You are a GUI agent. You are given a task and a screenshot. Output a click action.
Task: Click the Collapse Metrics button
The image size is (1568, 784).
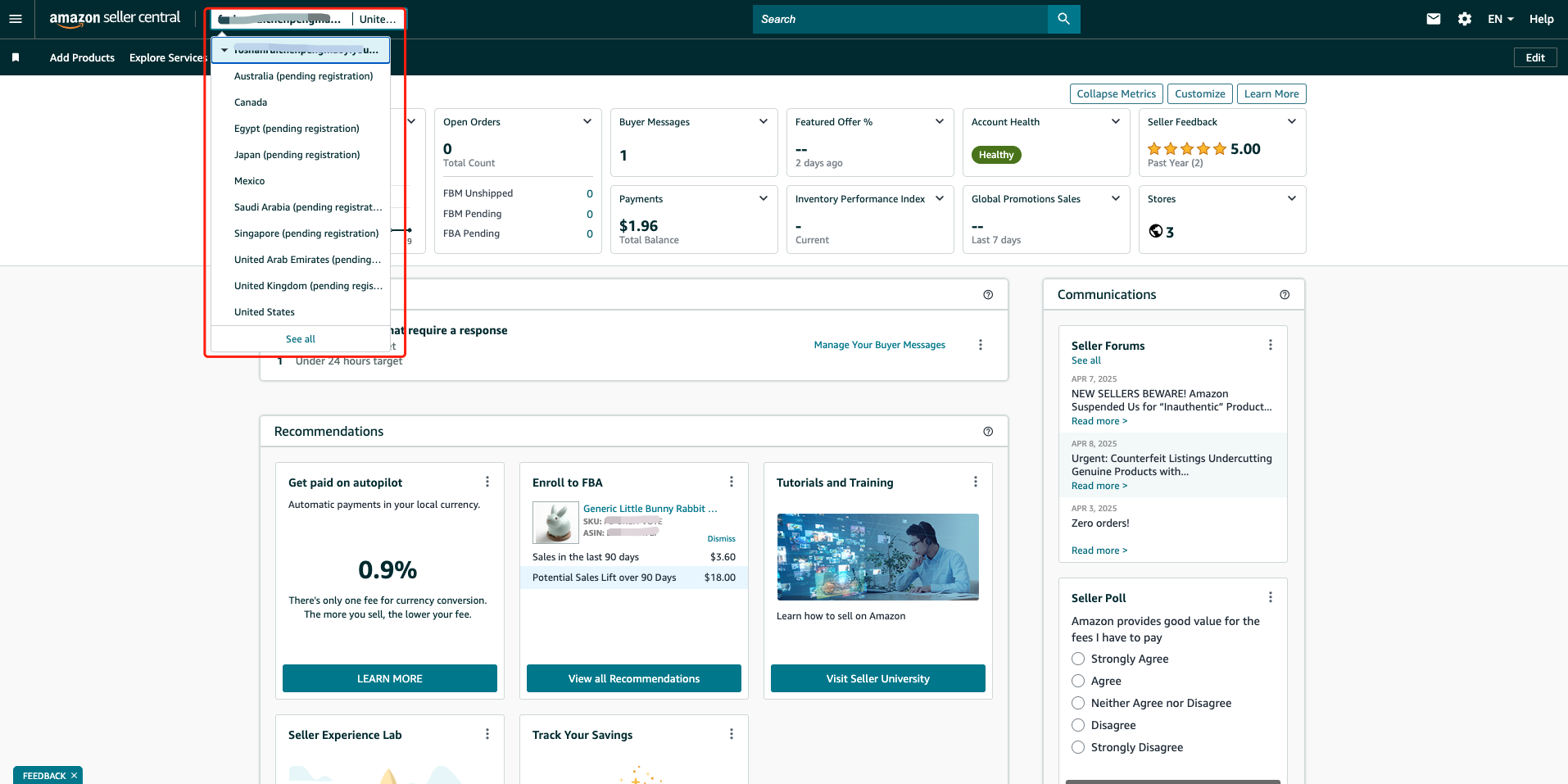coord(1116,94)
